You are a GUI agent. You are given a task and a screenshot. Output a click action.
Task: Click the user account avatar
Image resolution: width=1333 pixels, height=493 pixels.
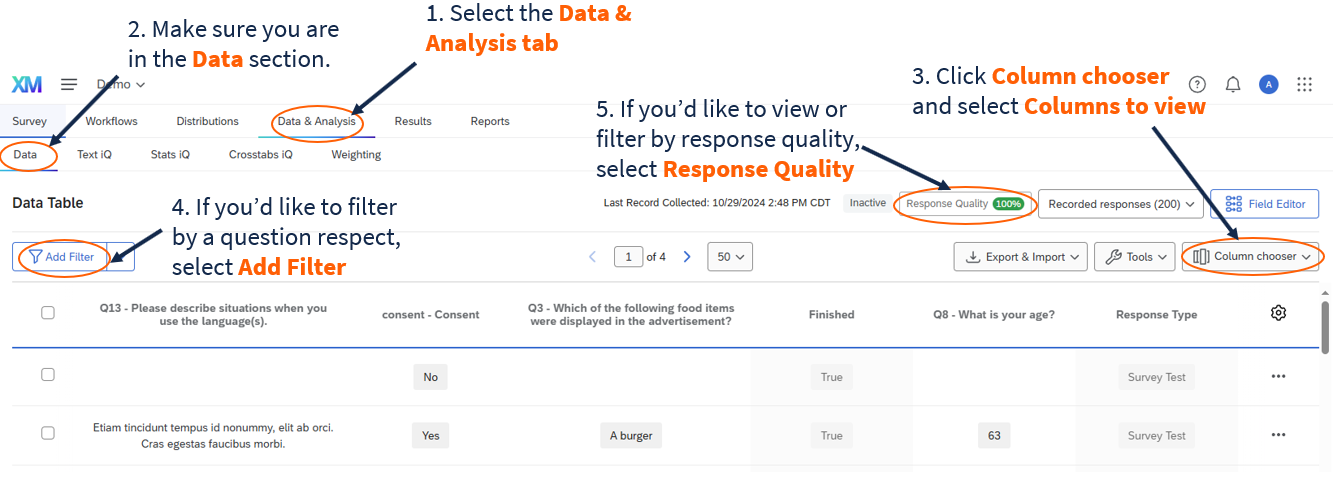click(1268, 85)
